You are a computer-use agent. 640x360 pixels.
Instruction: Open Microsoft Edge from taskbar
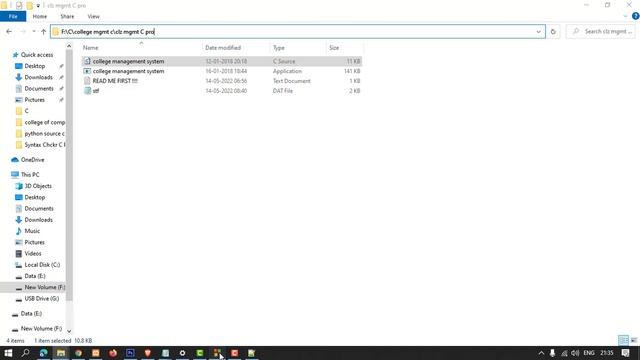coord(43,353)
